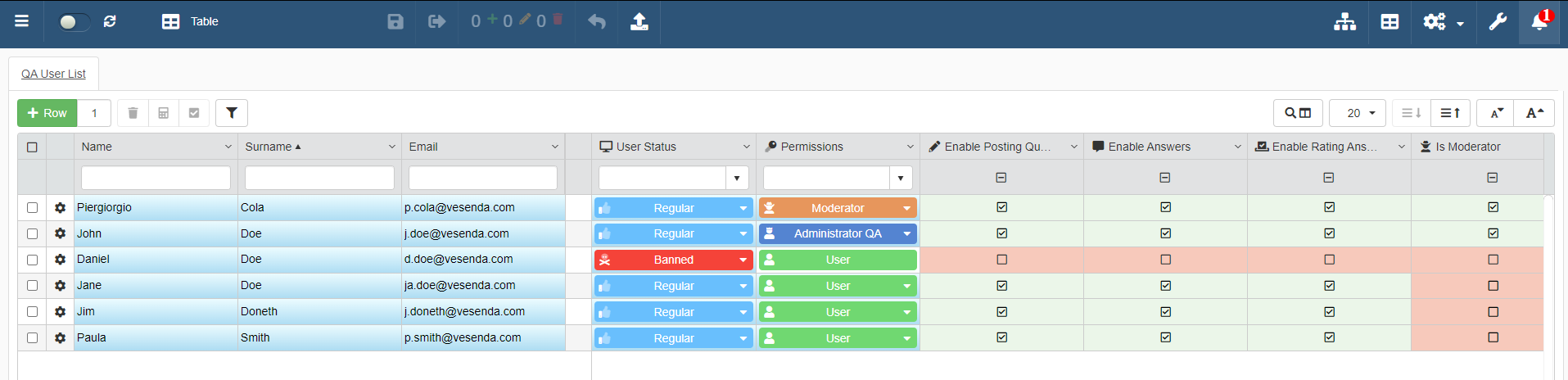Click the refresh icon next to toggle
The height and width of the screenshot is (380, 1568).
coord(110,21)
